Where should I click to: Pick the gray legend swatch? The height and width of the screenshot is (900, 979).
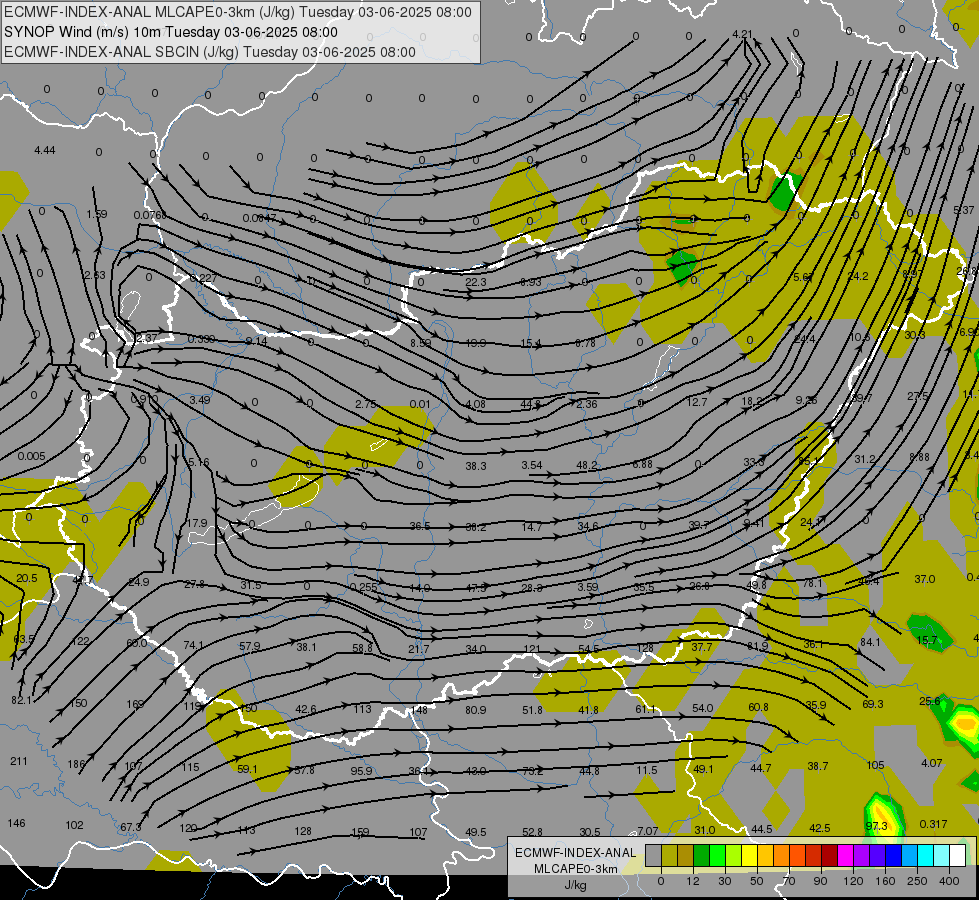point(653,856)
